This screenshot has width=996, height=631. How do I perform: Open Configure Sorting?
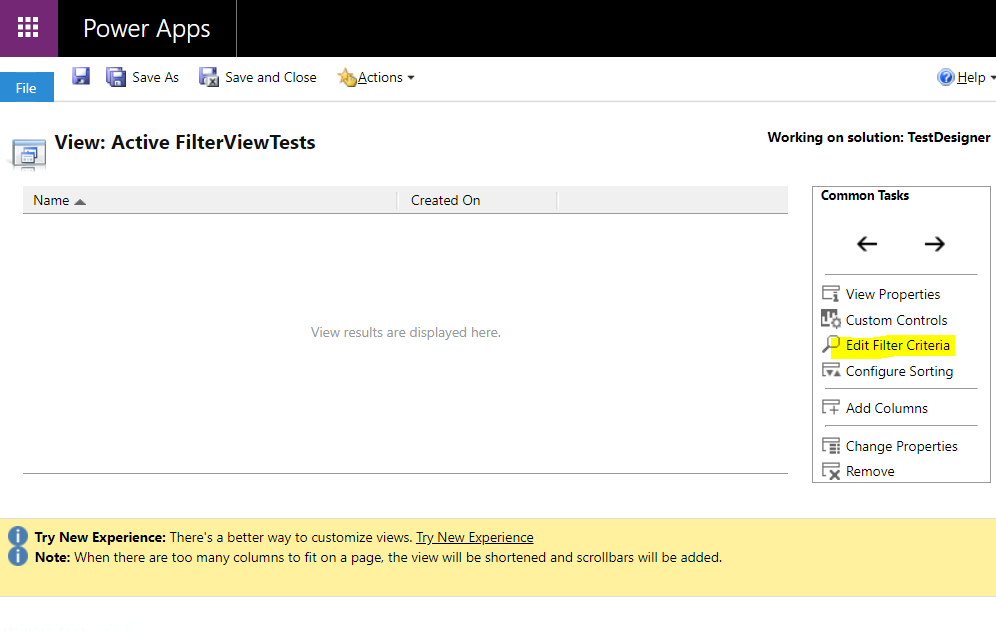[899, 371]
